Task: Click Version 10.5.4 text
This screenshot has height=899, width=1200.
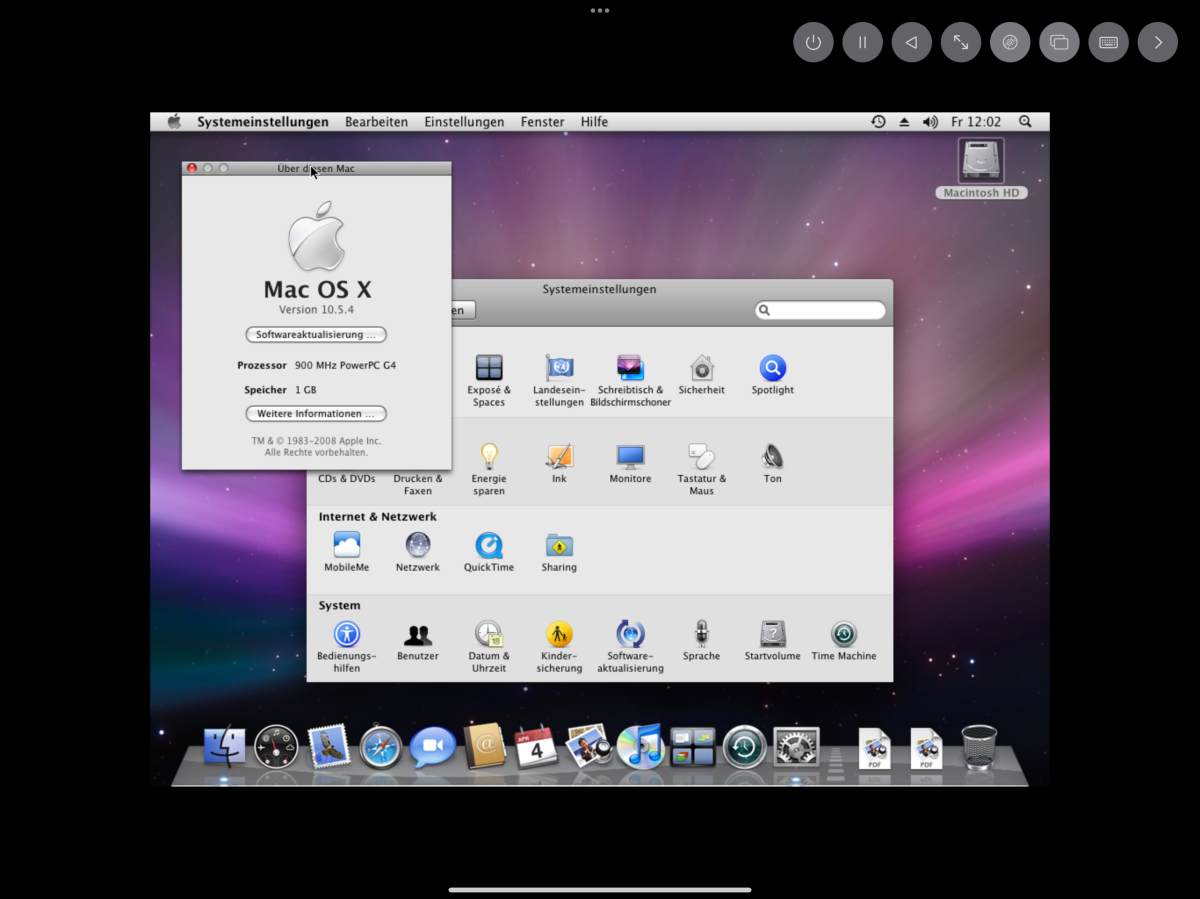Action: [316, 310]
